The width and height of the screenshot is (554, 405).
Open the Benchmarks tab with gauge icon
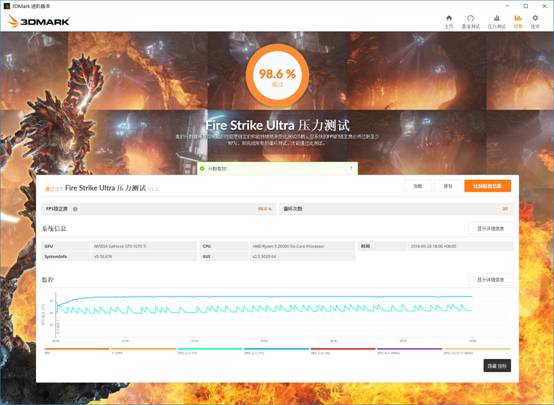[470, 22]
